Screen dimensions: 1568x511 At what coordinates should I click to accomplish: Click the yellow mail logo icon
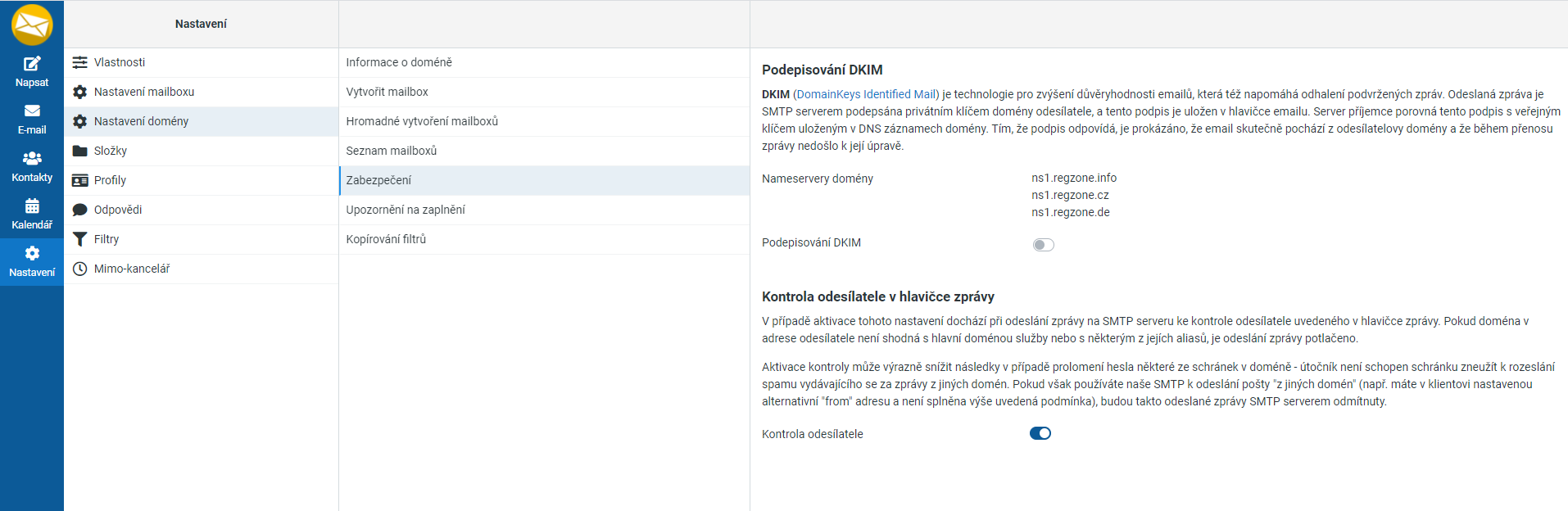point(32,25)
